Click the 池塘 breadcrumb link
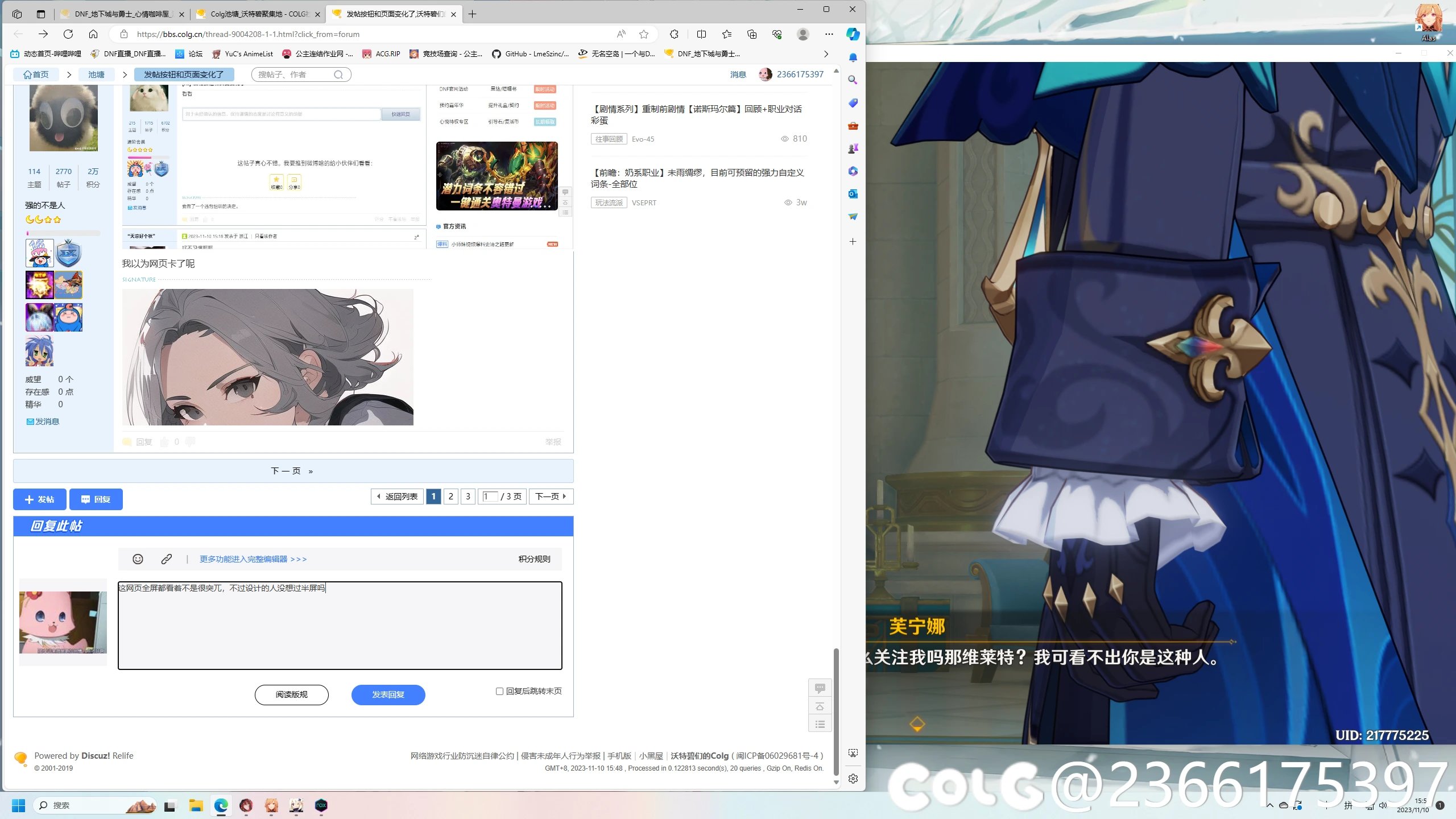Viewport: 1456px width, 819px height. (96, 75)
